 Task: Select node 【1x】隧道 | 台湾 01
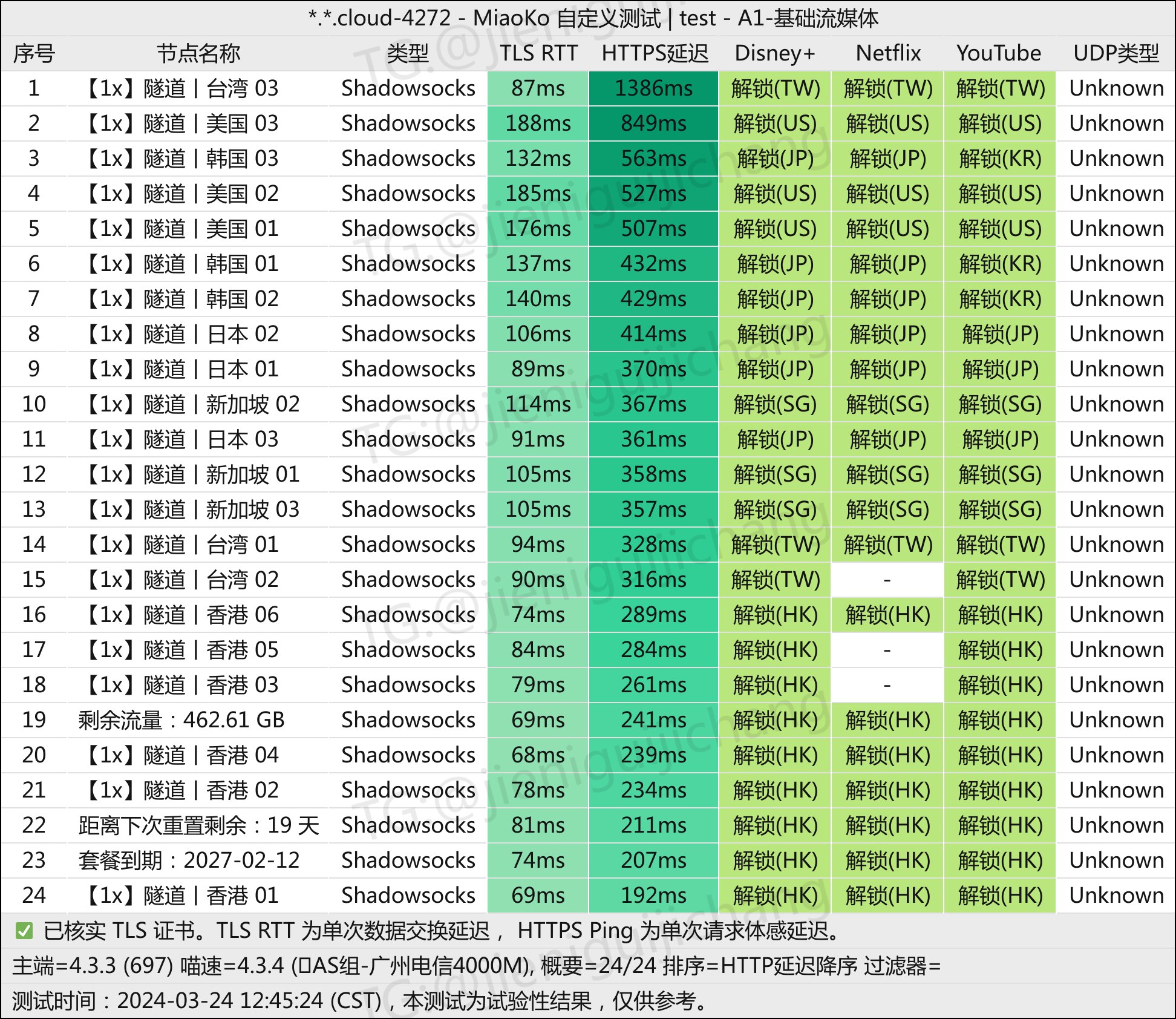point(179,545)
